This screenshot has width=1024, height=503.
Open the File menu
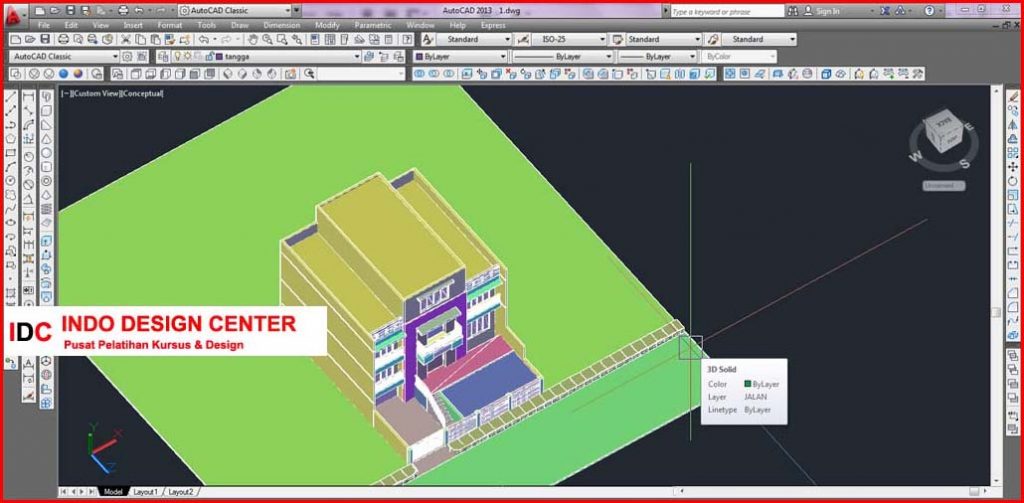44,25
